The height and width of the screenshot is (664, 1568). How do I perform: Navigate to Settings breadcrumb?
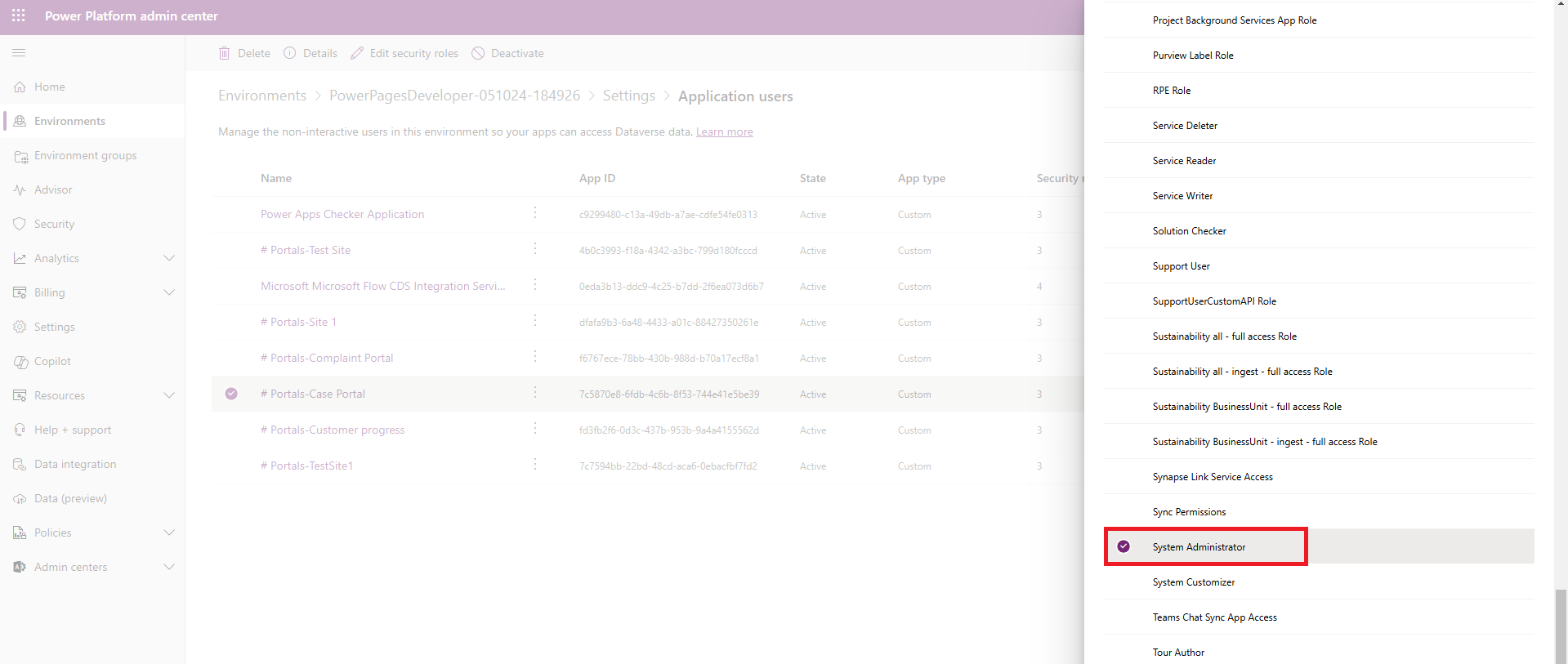point(629,96)
